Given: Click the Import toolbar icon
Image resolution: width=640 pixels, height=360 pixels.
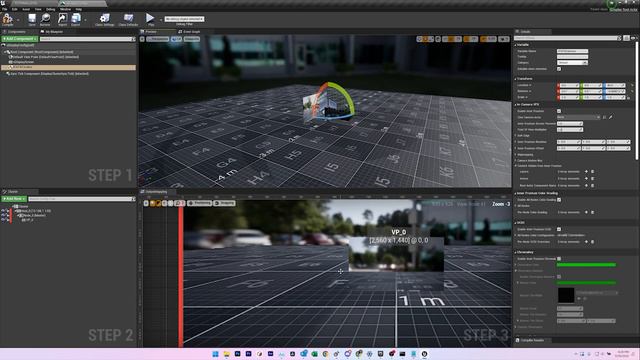Looking at the screenshot, I should pos(62,19).
